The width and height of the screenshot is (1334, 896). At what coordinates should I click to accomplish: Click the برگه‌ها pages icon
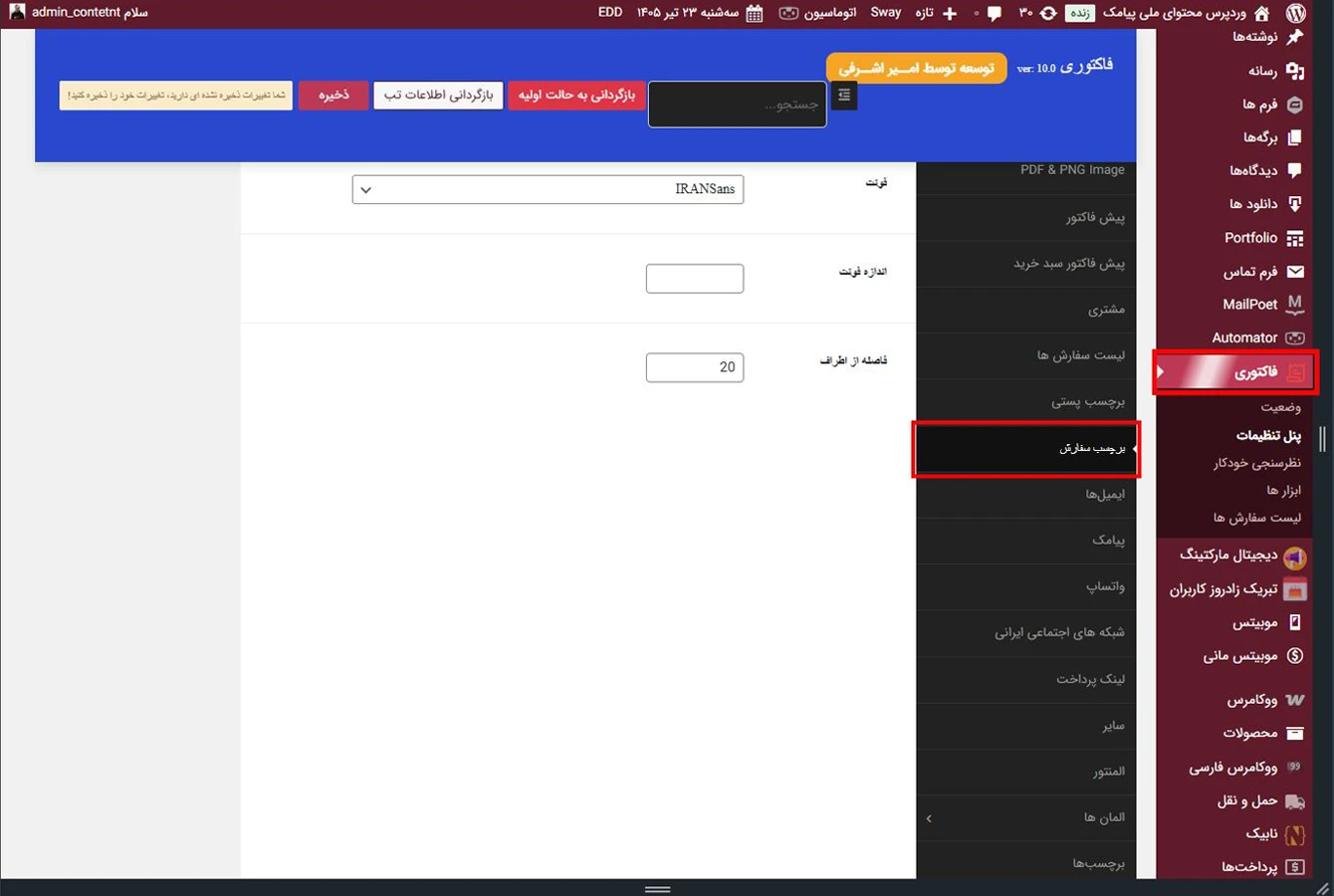(x=1294, y=137)
